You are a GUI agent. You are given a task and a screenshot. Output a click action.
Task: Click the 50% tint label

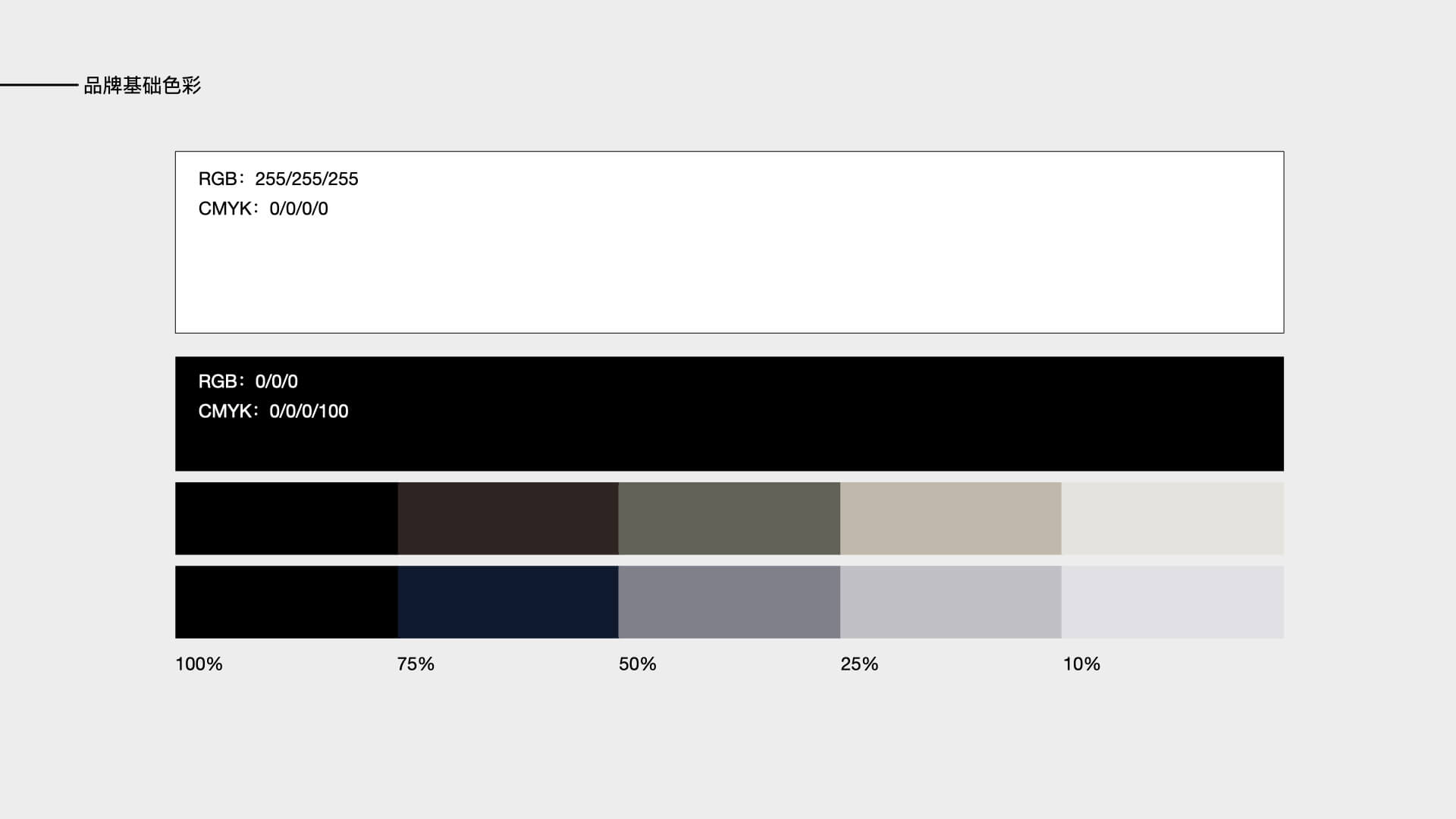pos(637,664)
